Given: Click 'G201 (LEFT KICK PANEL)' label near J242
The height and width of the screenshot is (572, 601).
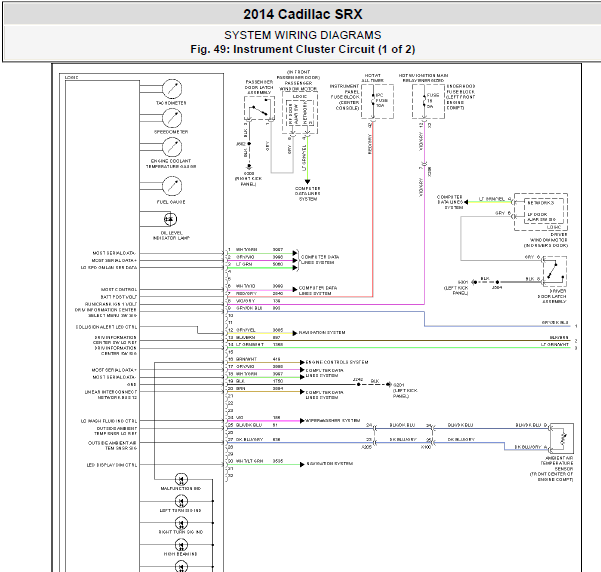Looking at the screenshot, I should [405, 391].
